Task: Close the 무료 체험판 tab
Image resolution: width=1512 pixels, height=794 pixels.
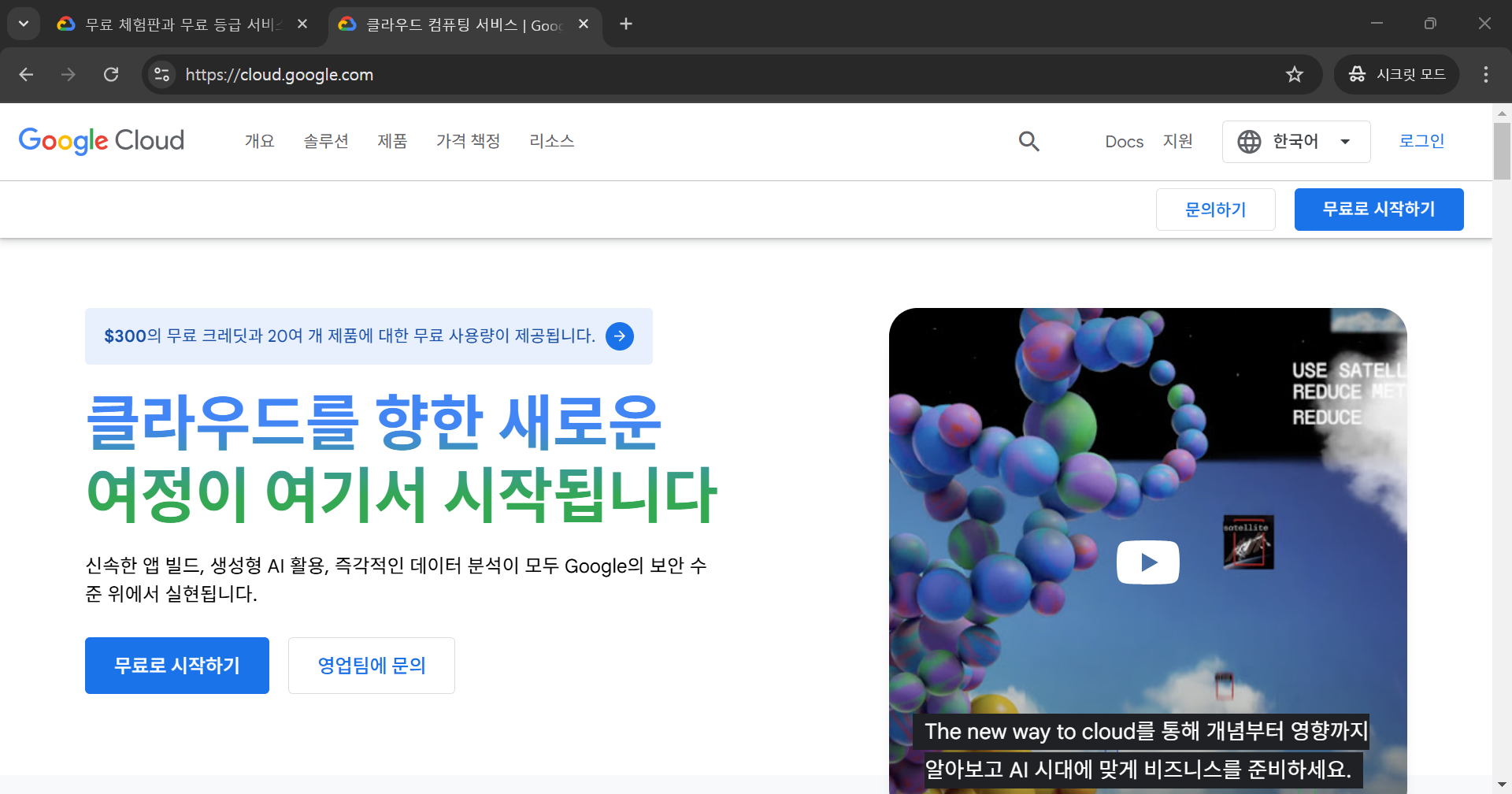Action: click(302, 24)
